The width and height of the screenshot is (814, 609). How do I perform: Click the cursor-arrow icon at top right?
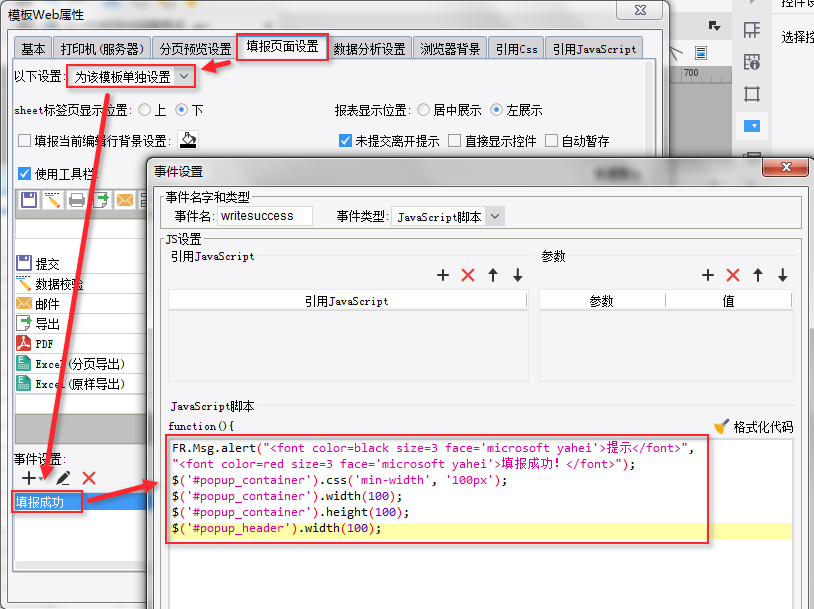[x=714, y=25]
